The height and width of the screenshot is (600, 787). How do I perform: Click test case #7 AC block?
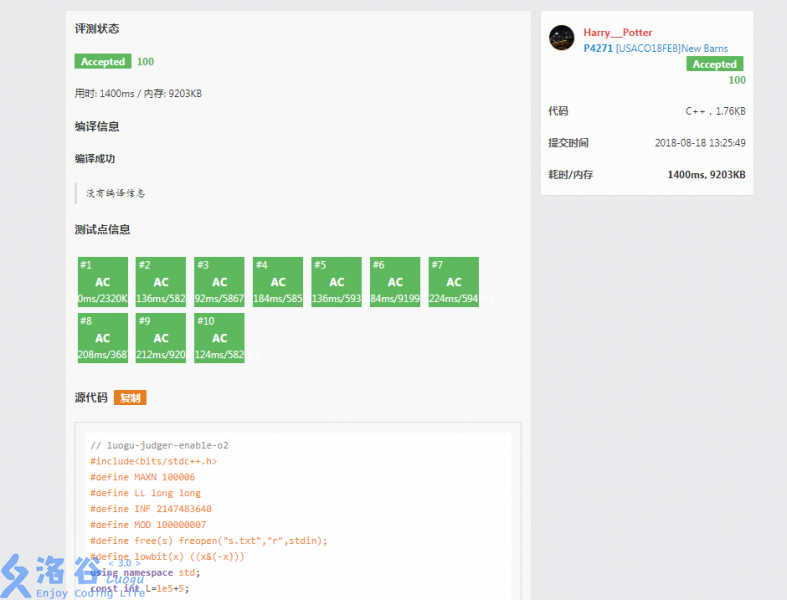pyautogui.click(x=453, y=282)
